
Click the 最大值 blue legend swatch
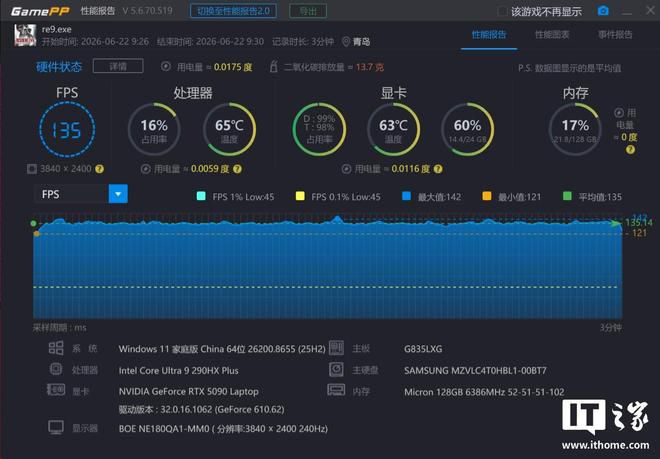tap(407, 196)
